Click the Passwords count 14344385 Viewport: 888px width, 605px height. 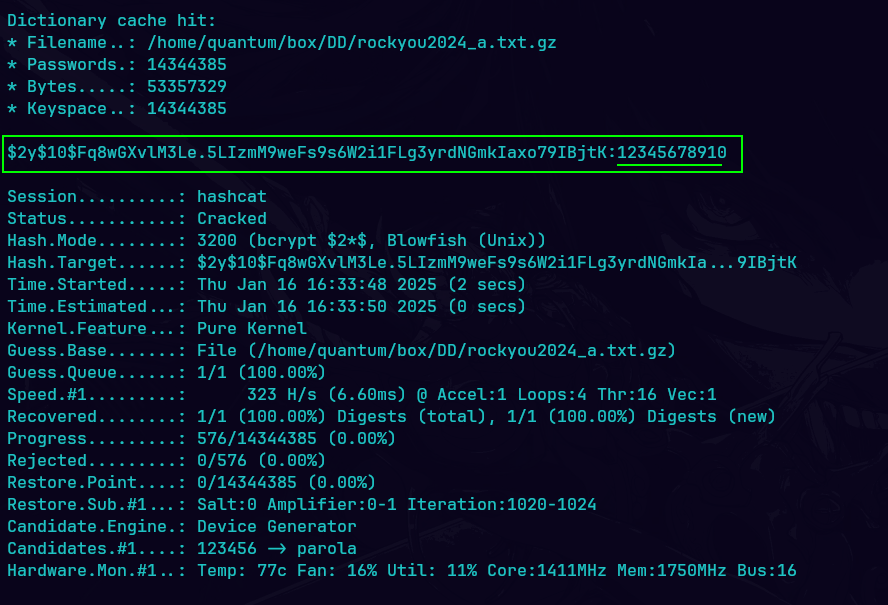coord(186,64)
